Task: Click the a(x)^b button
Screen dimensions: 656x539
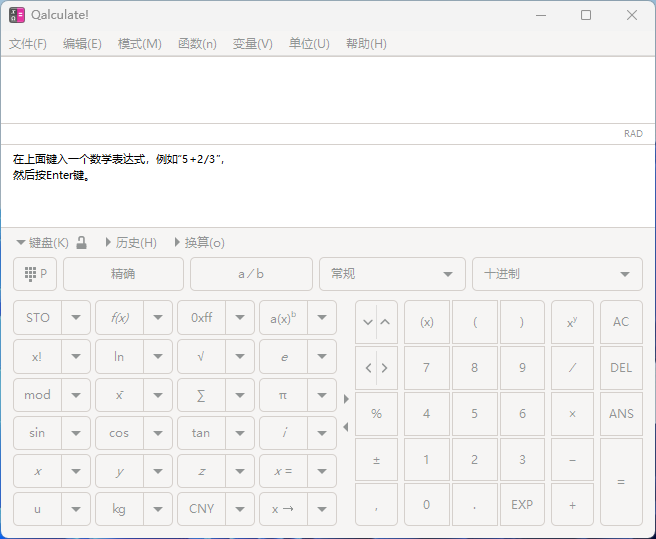Action: (283, 318)
